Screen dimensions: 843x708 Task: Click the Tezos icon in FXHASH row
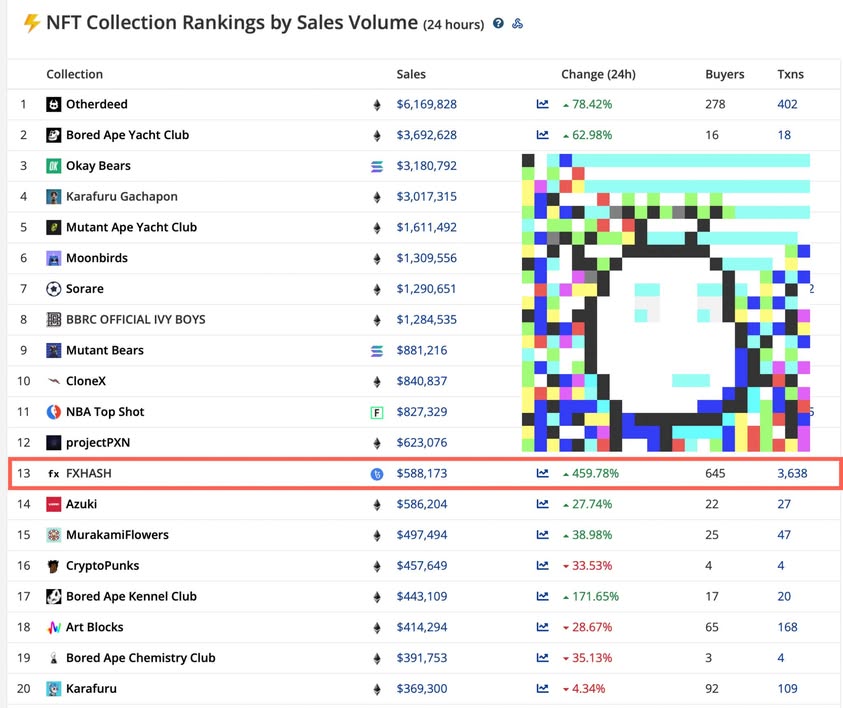pyautogui.click(x=377, y=474)
